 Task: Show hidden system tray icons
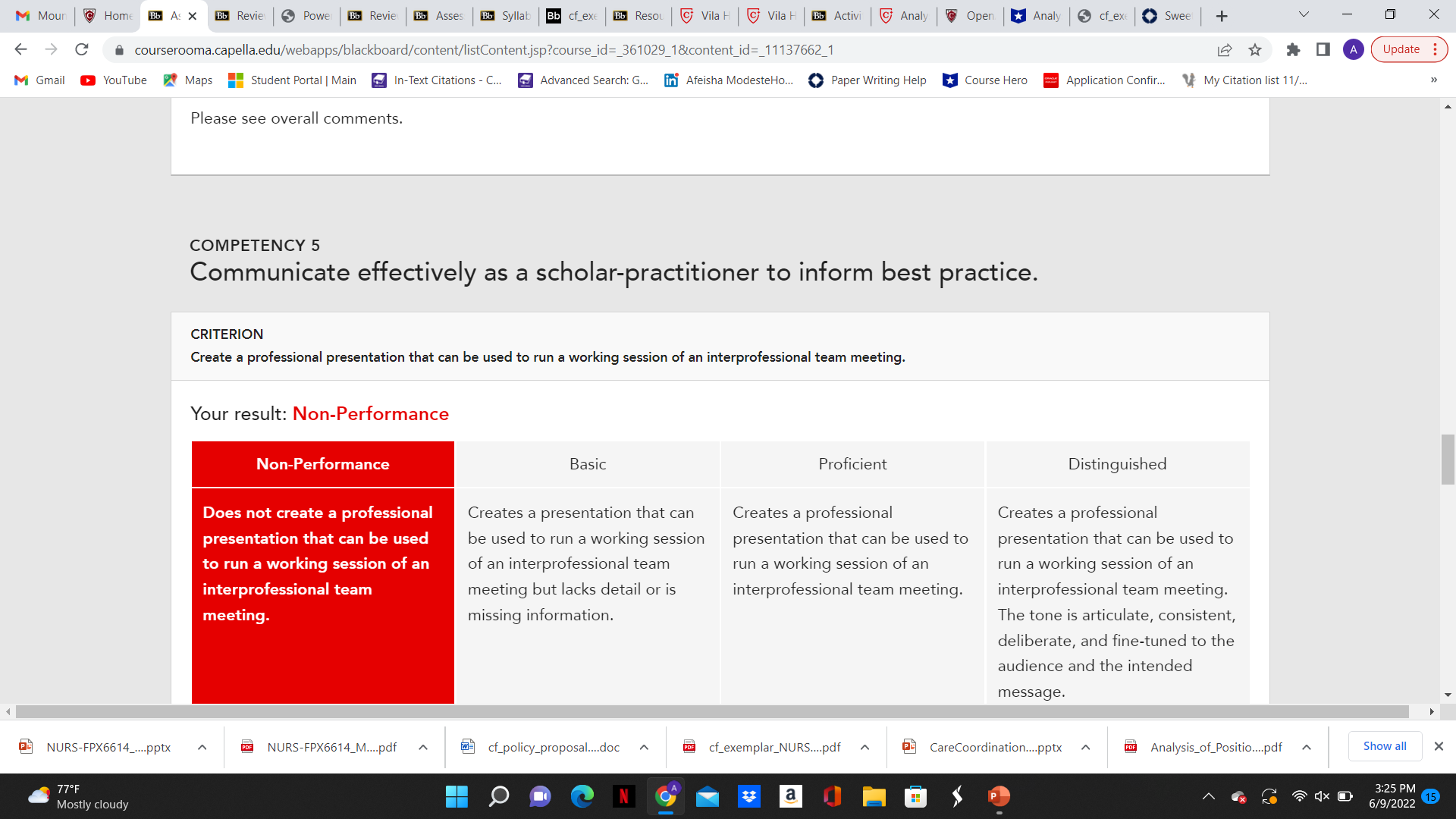1208,796
